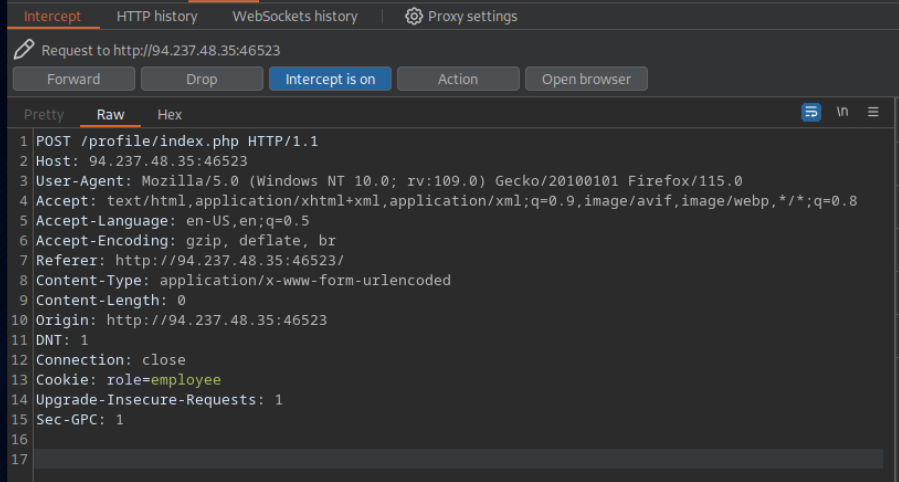Click the Content-Length header line

[x=110, y=300]
